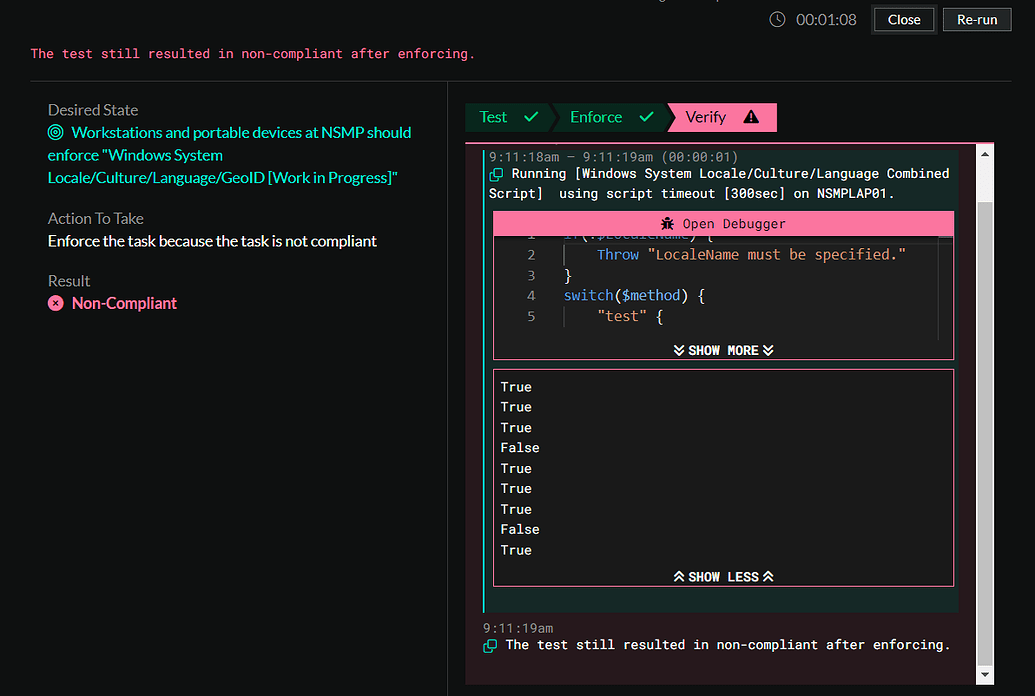The image size is (1035, 696).
Task: Click the log scrollbar down arrow
Action: (x=985, y=675)
